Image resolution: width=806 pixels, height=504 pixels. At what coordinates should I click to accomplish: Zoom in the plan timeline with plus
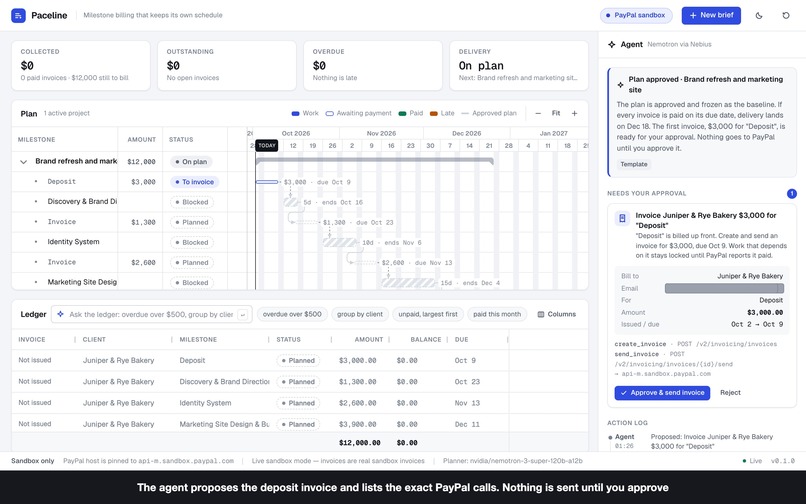point(574,113)
